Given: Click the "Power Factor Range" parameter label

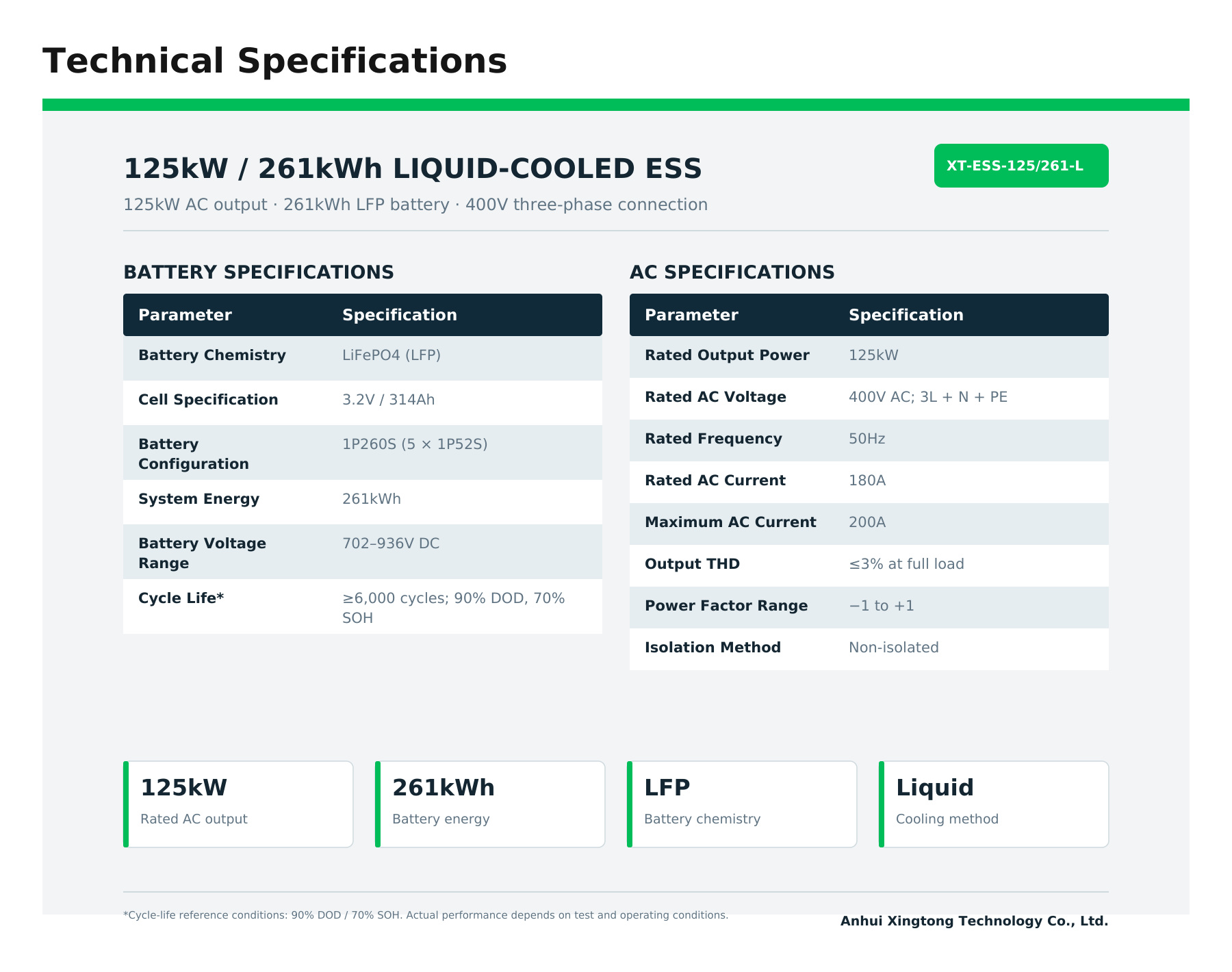Looking at the screenshot, I should click(x=726, y=606).
